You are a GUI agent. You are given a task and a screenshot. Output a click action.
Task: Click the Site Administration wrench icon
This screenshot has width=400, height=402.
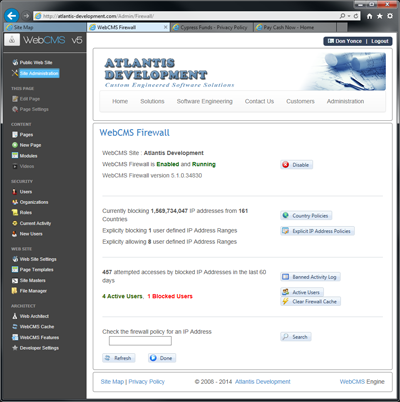tap(15, 73)
